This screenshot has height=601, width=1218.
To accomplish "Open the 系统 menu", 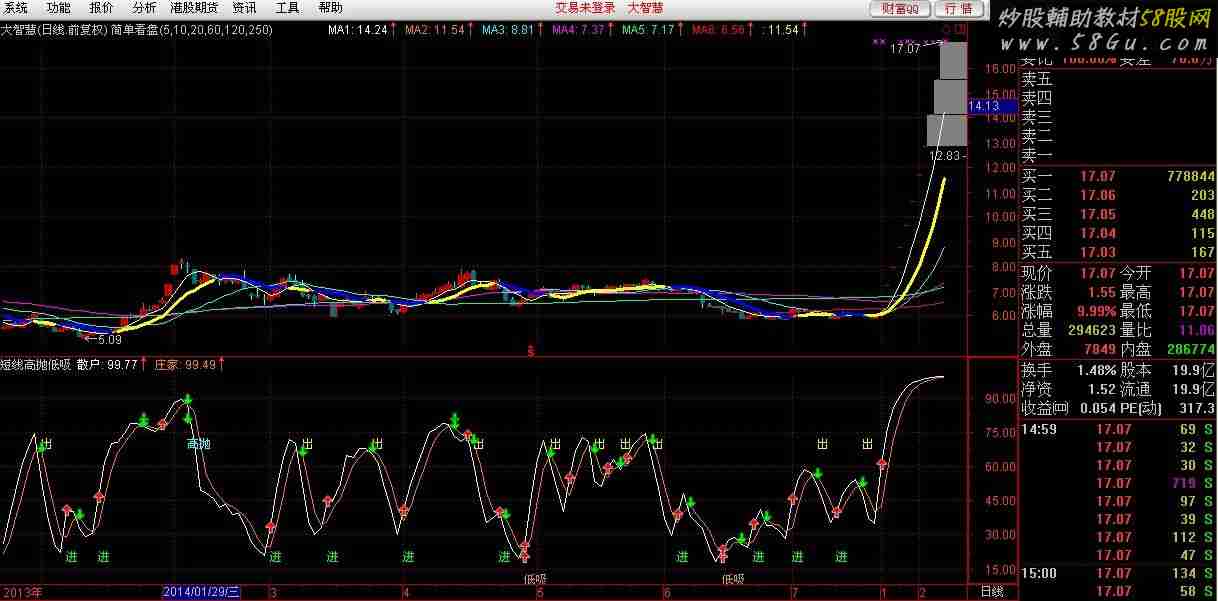I will click(x=16, y=8).
